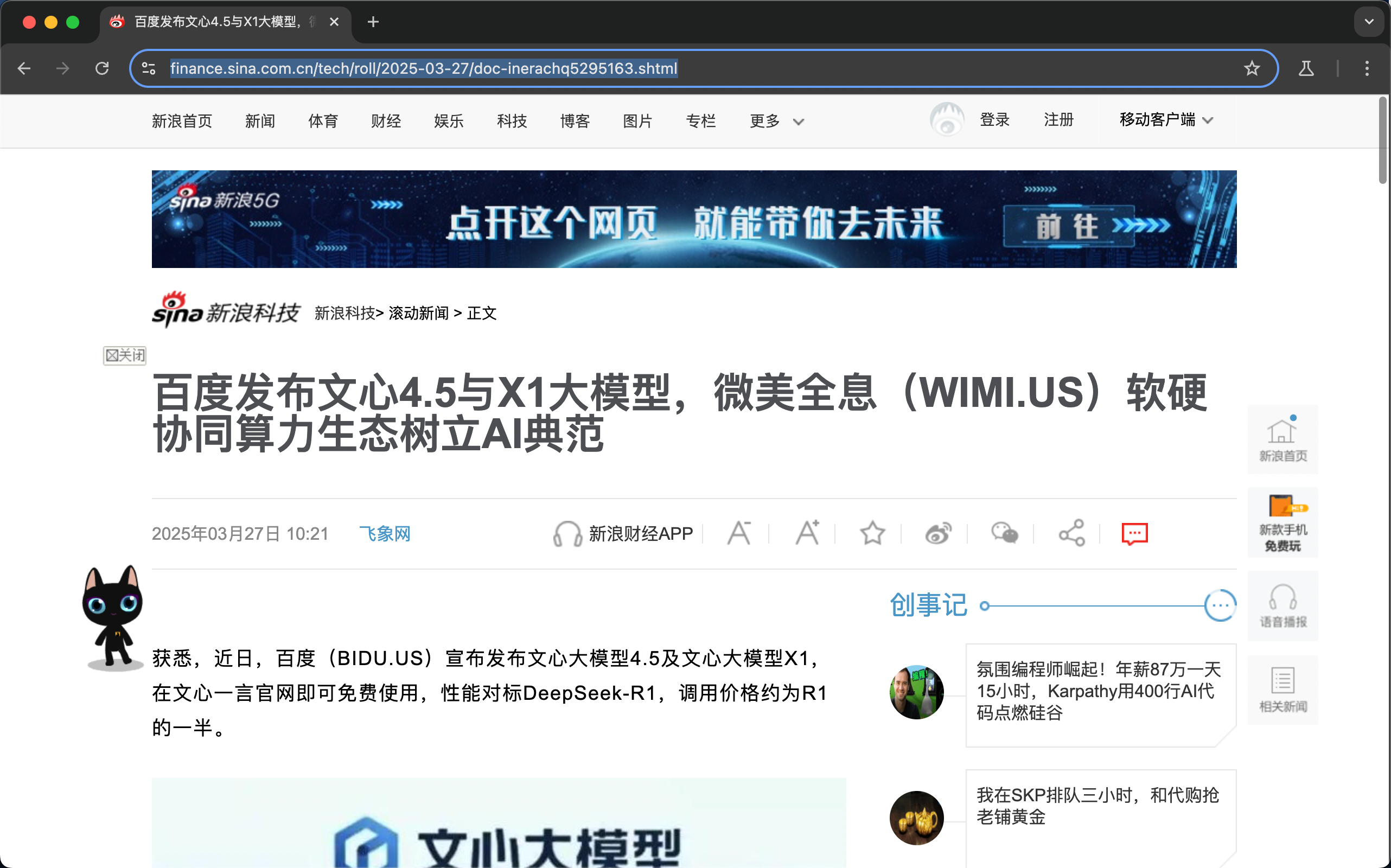Image resolution: width=1391 pixels, height=868 pixels.
Task: Click the black cat mascot
Action: tap(113, 618)
